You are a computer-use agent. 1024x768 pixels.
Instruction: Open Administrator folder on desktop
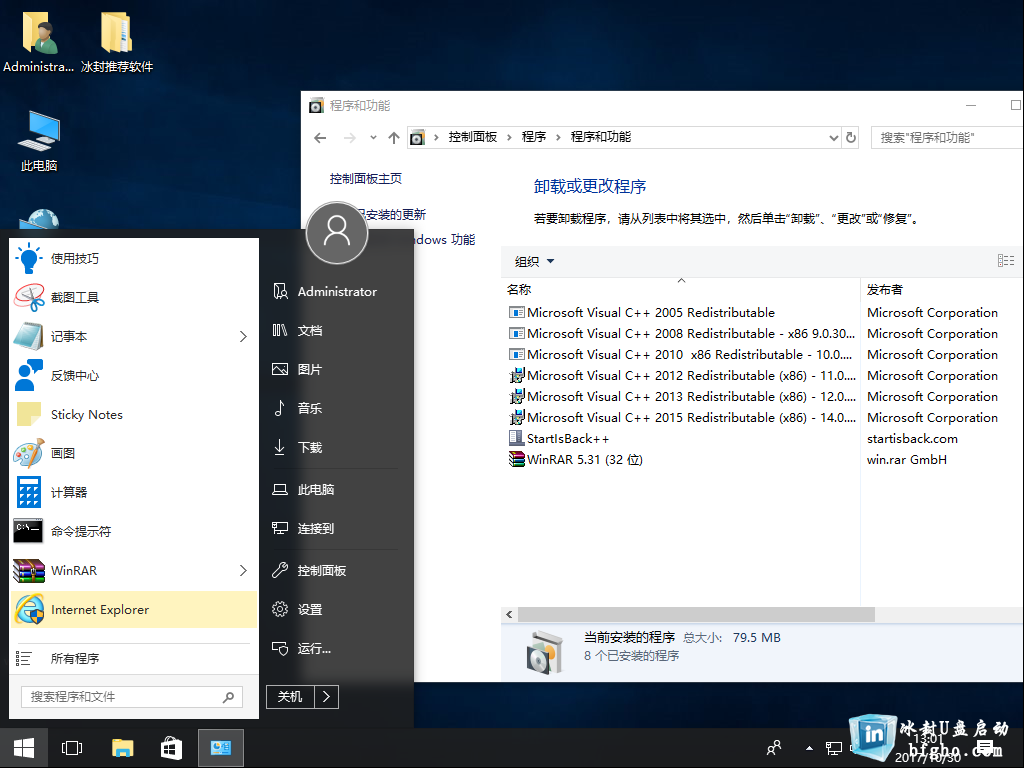tap(39, 42)
